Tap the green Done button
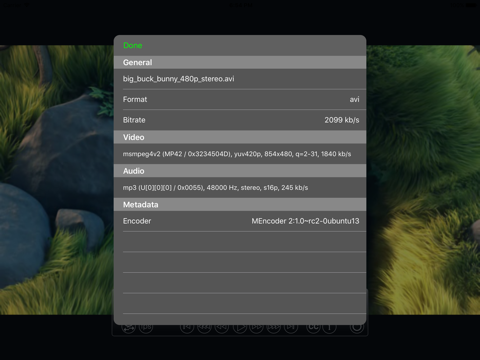The width and height of the screenshot is (480, 360). click(x=133, y=45)
